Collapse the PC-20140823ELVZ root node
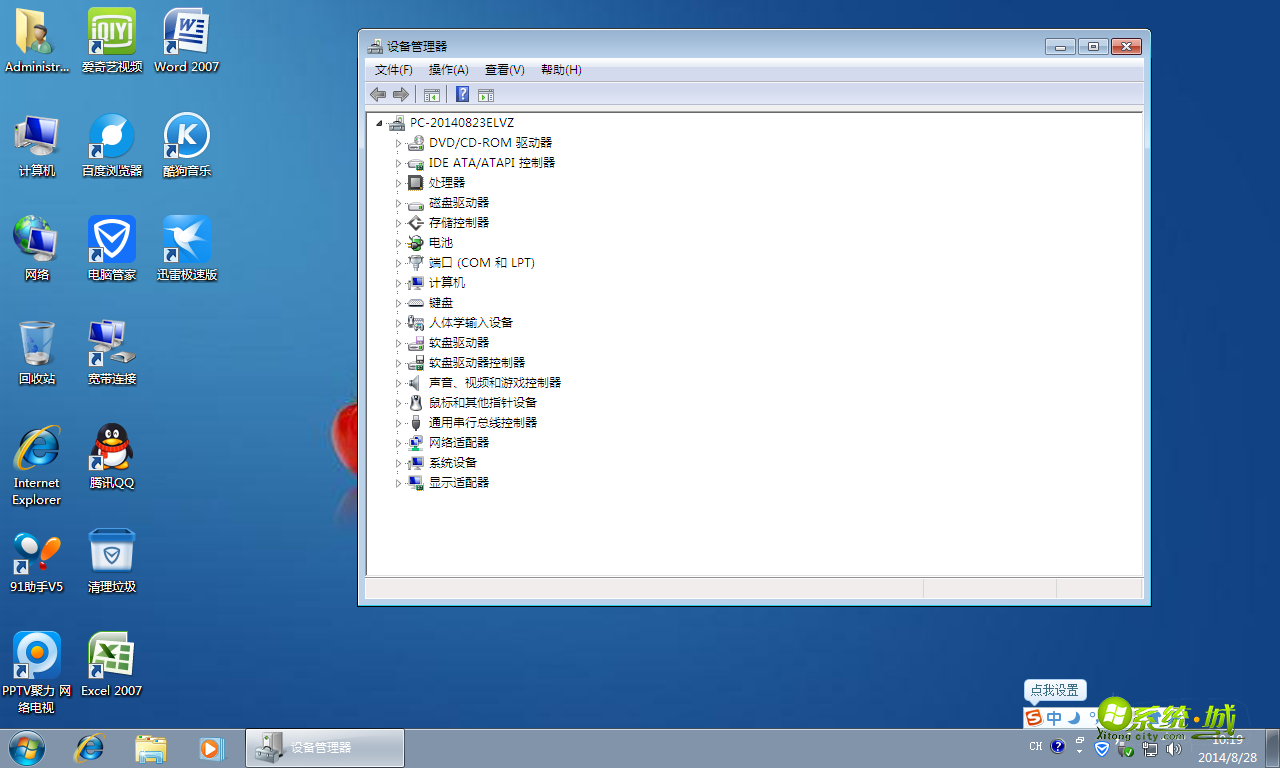The image size is (1280, 768). pos(380,122)
